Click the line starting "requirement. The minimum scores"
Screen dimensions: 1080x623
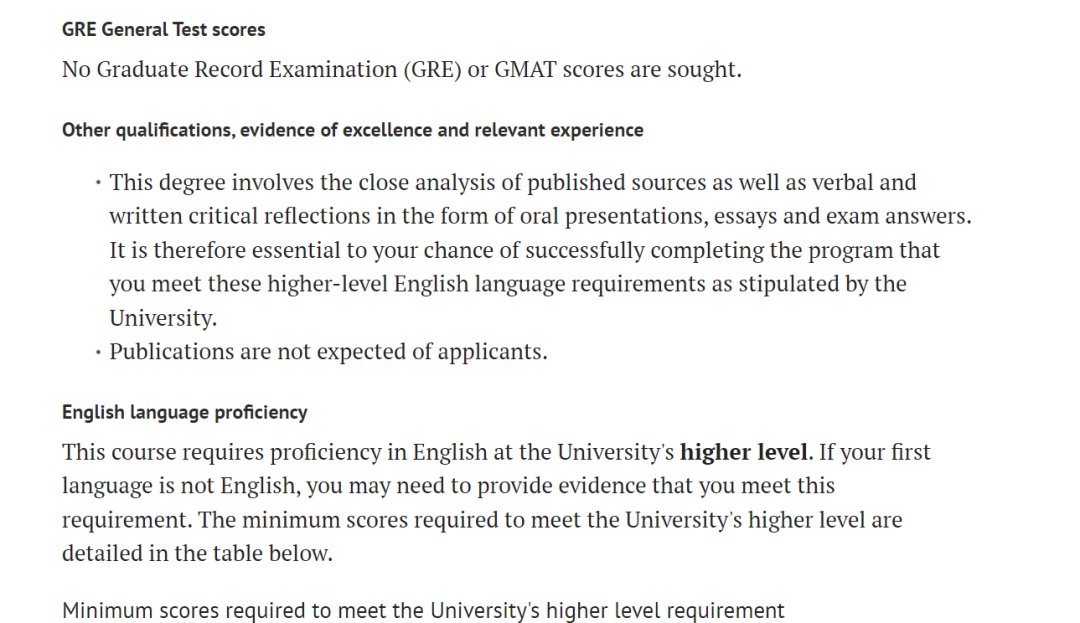point(481,520)
